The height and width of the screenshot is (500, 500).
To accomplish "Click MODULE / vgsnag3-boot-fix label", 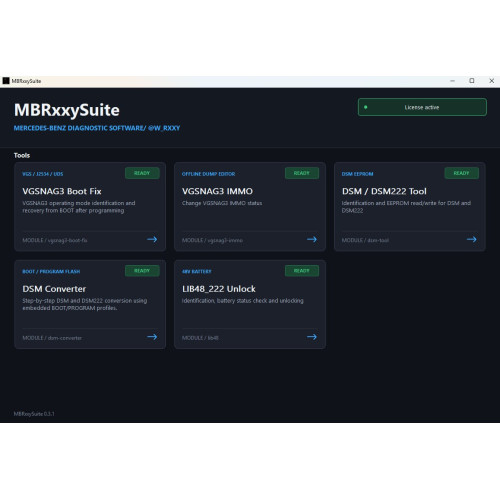I will tap(55, 240).
